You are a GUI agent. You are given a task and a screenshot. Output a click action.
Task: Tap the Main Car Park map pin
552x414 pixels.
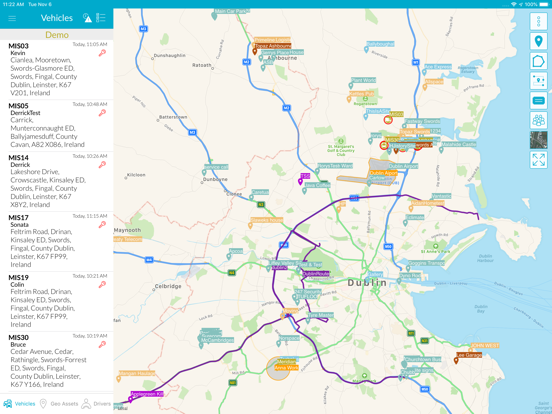(x=214, y=17)
